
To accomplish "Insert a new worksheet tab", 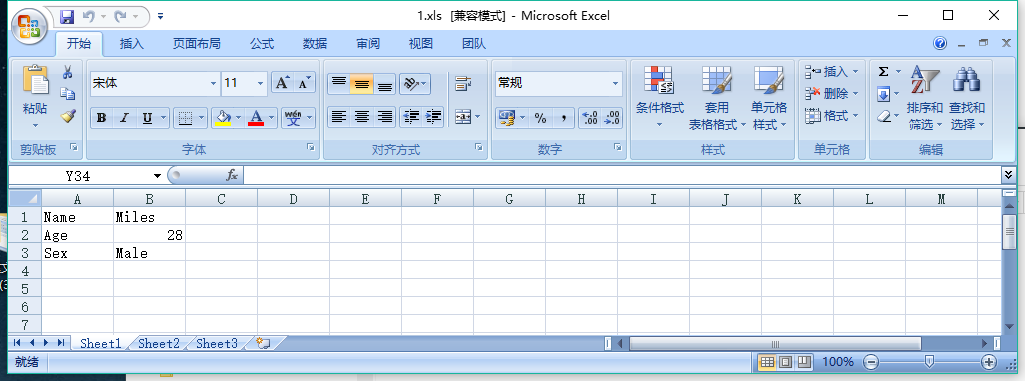I will pyautogui.click(x=263, y=343).
